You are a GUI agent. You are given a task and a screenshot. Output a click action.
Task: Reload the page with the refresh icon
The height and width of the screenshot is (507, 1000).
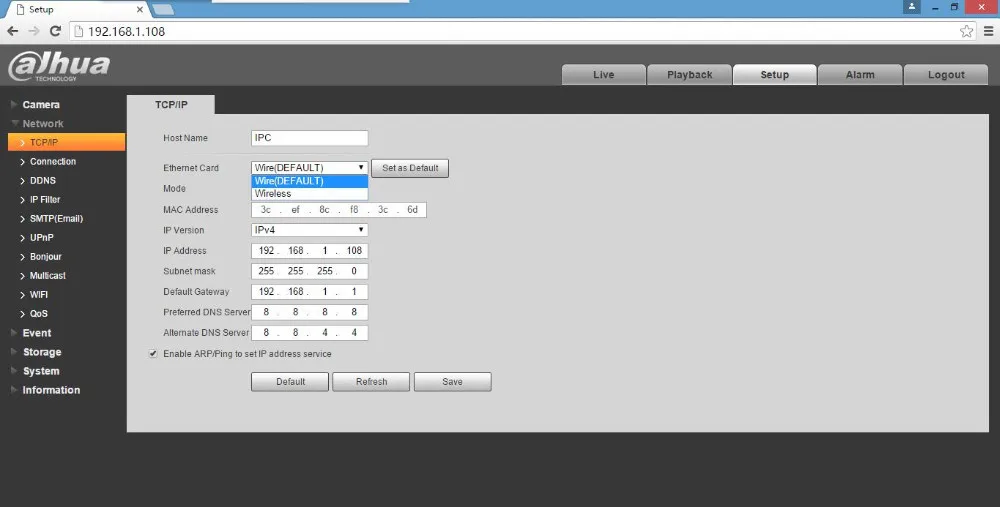55,31
